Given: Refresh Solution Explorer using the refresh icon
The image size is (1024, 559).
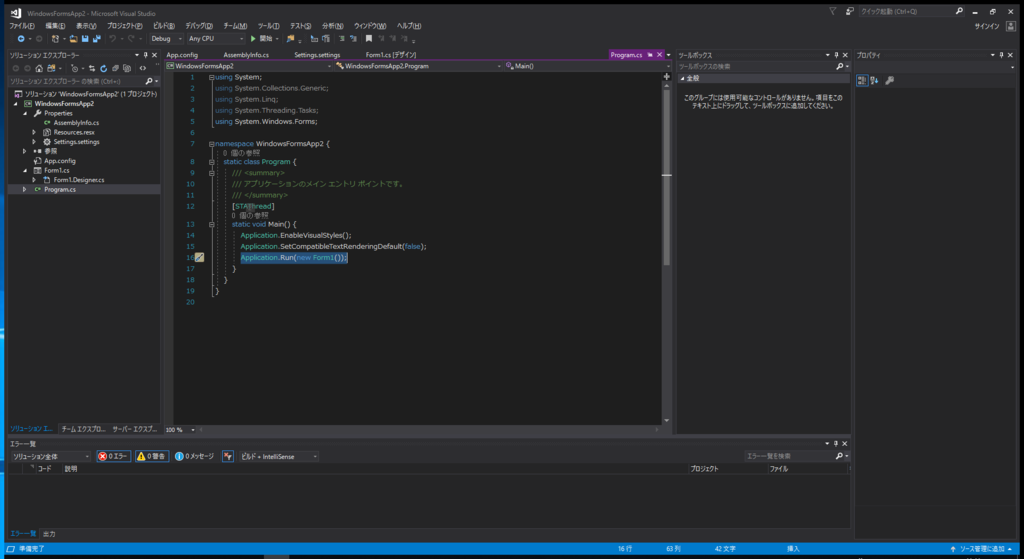Looking at the screenshot, I should point(103,68).
